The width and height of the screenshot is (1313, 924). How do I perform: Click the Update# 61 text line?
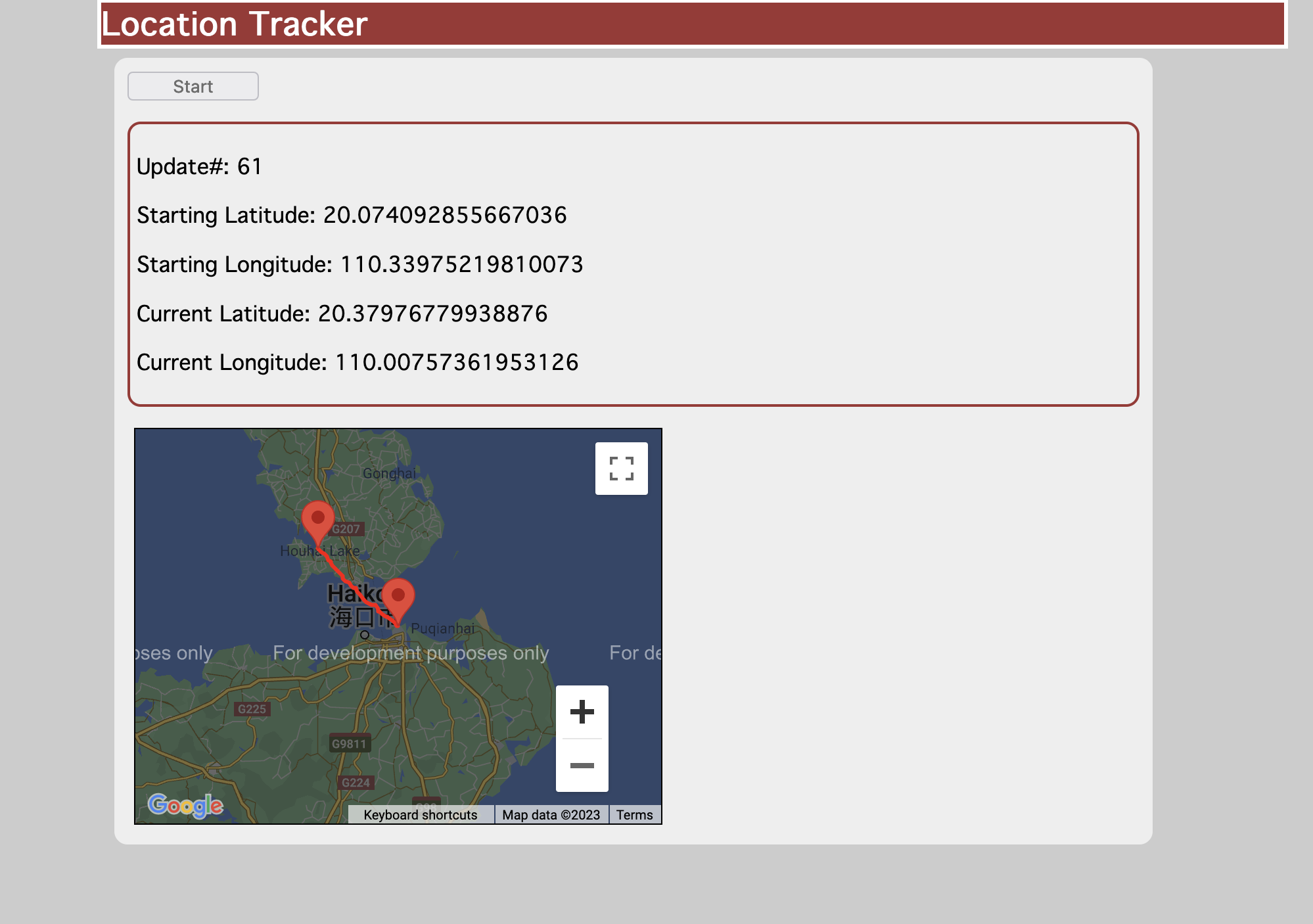pyautogui.click(x=198, y=166)
